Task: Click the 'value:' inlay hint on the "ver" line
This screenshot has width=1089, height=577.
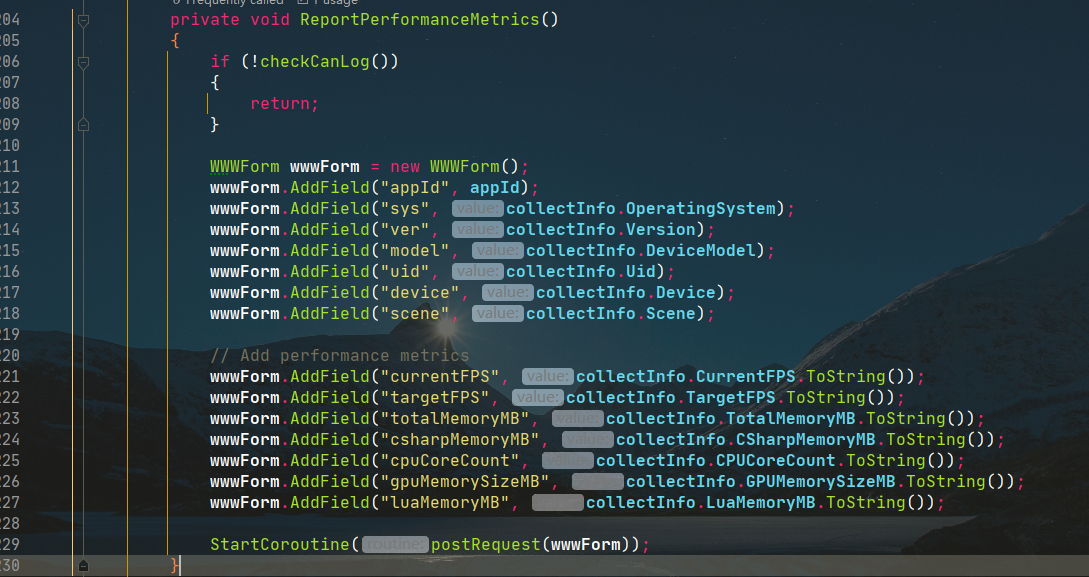Action: click(478, 229)
